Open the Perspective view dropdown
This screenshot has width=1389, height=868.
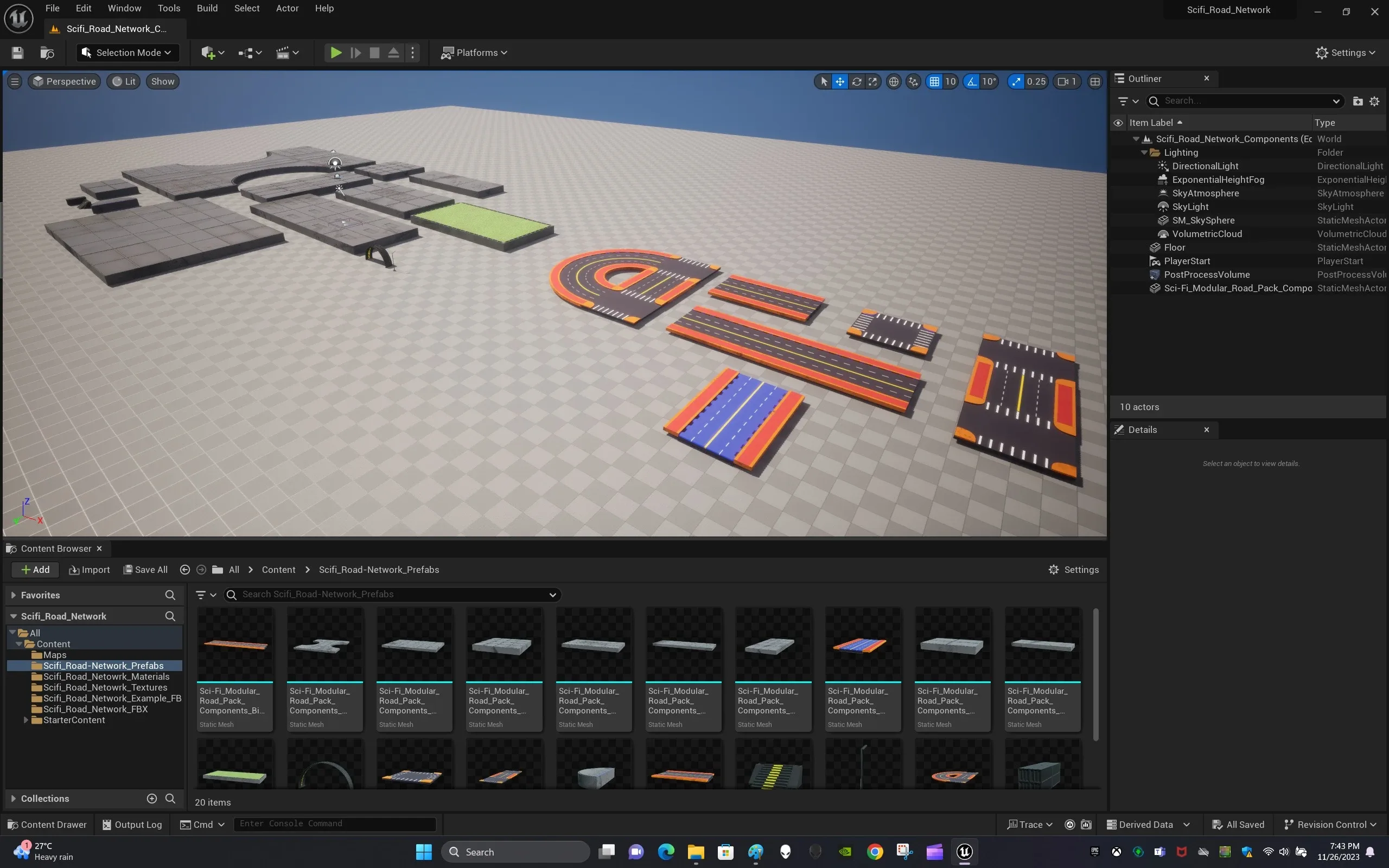click(x=63, y=81)
